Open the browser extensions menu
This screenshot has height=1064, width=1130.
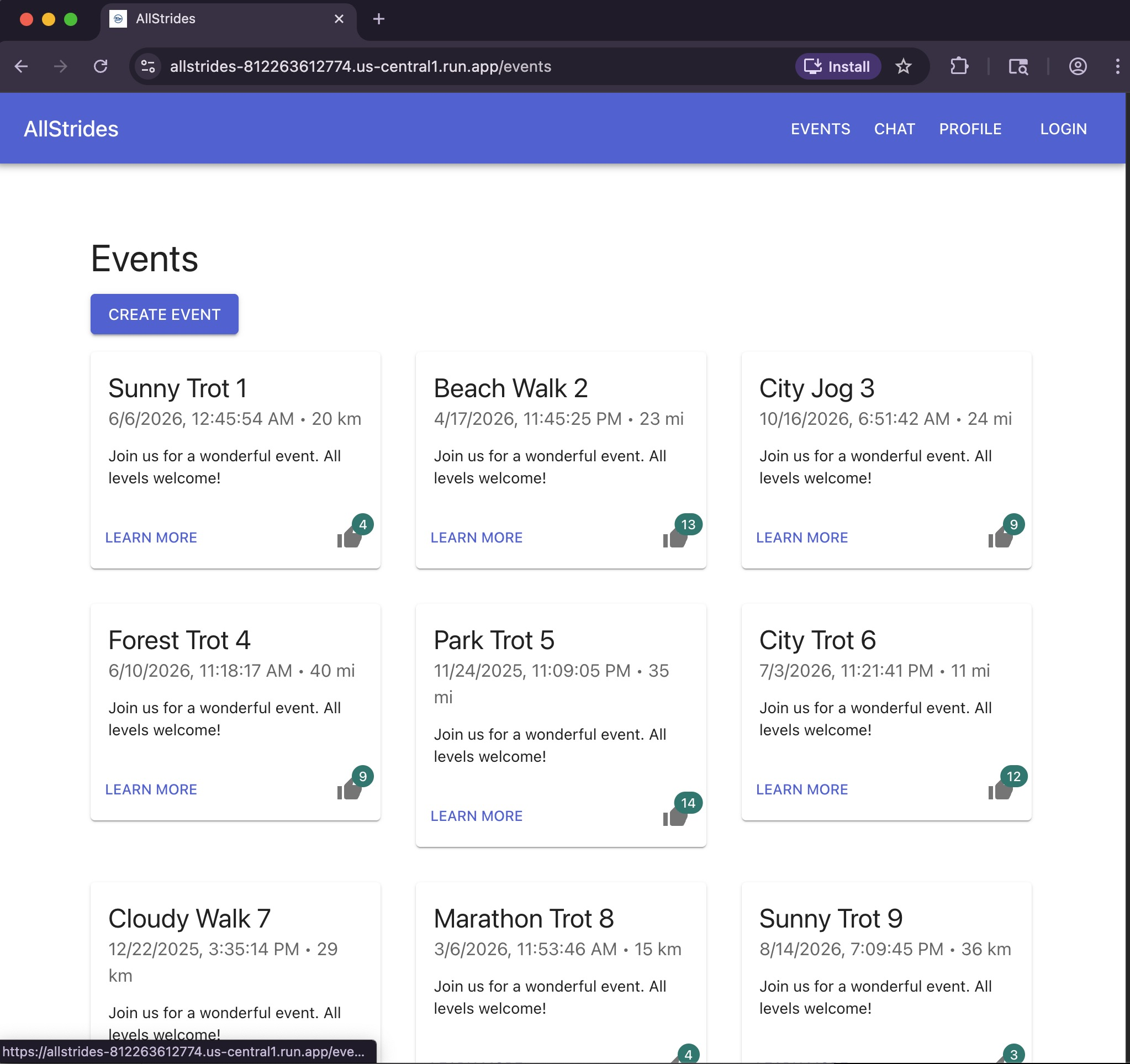[959, 66]
